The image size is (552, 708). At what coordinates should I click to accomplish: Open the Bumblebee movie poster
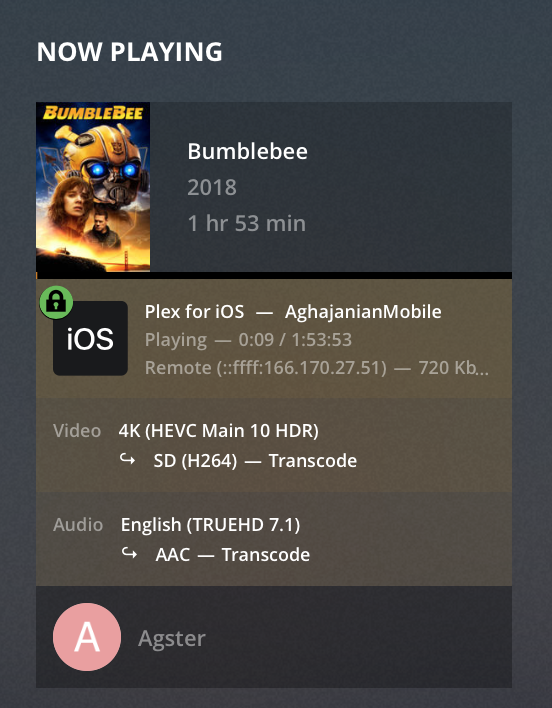pos(93,187)
